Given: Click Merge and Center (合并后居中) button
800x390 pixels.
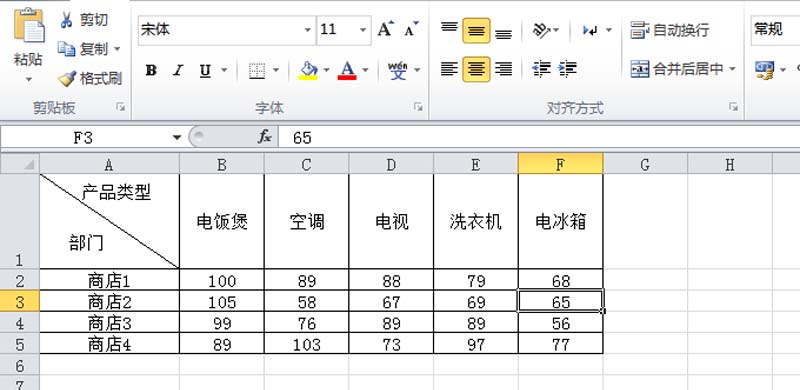Looking at the screenshot, I should (677, 69).
